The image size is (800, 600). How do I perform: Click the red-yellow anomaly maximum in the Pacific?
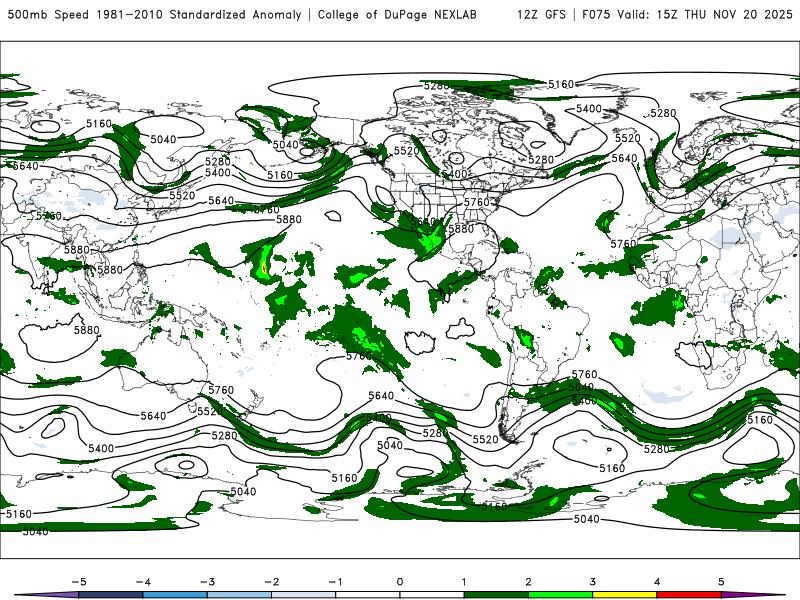[x=264, y=266]
